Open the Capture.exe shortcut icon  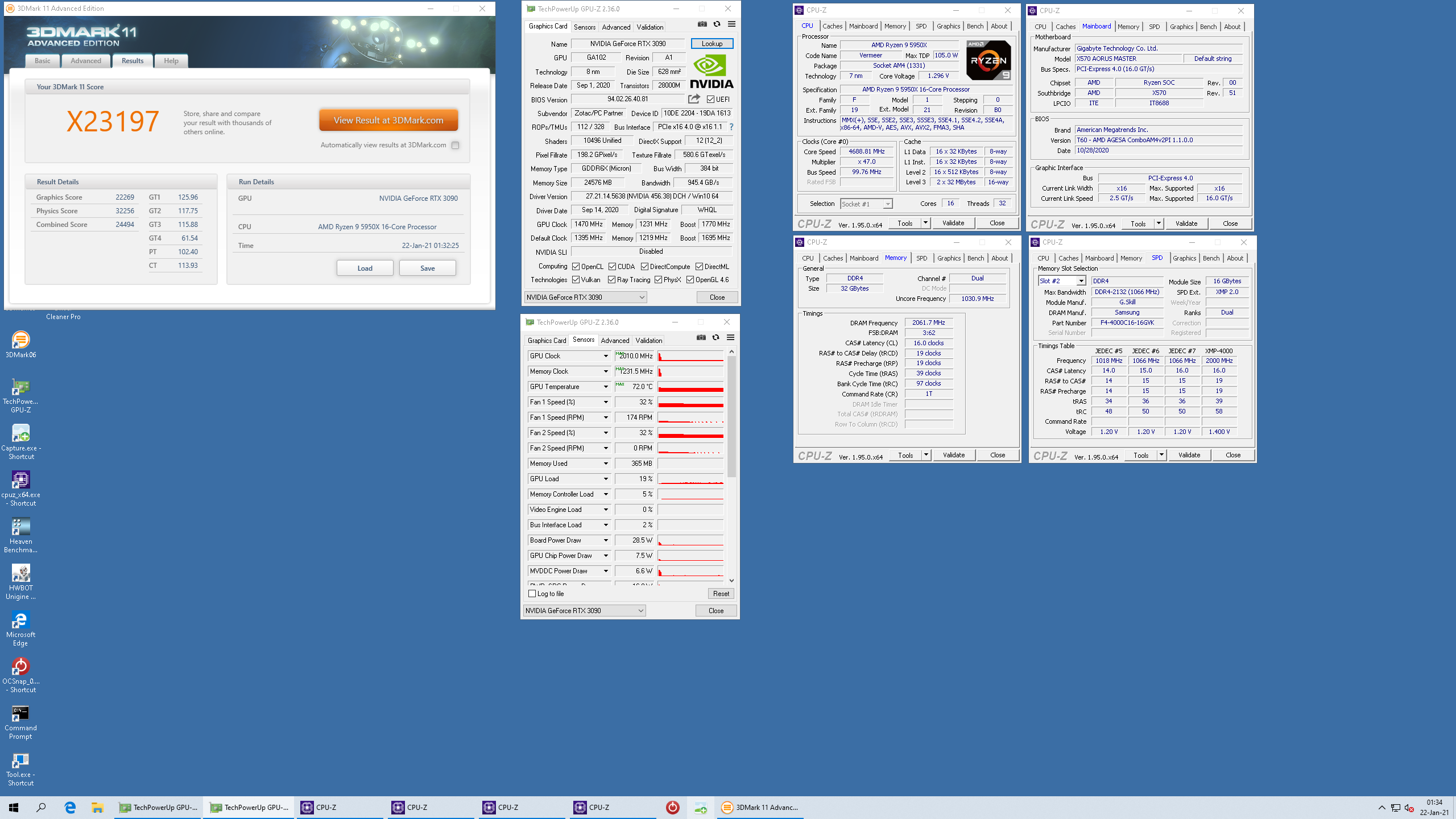pos(20,442)
